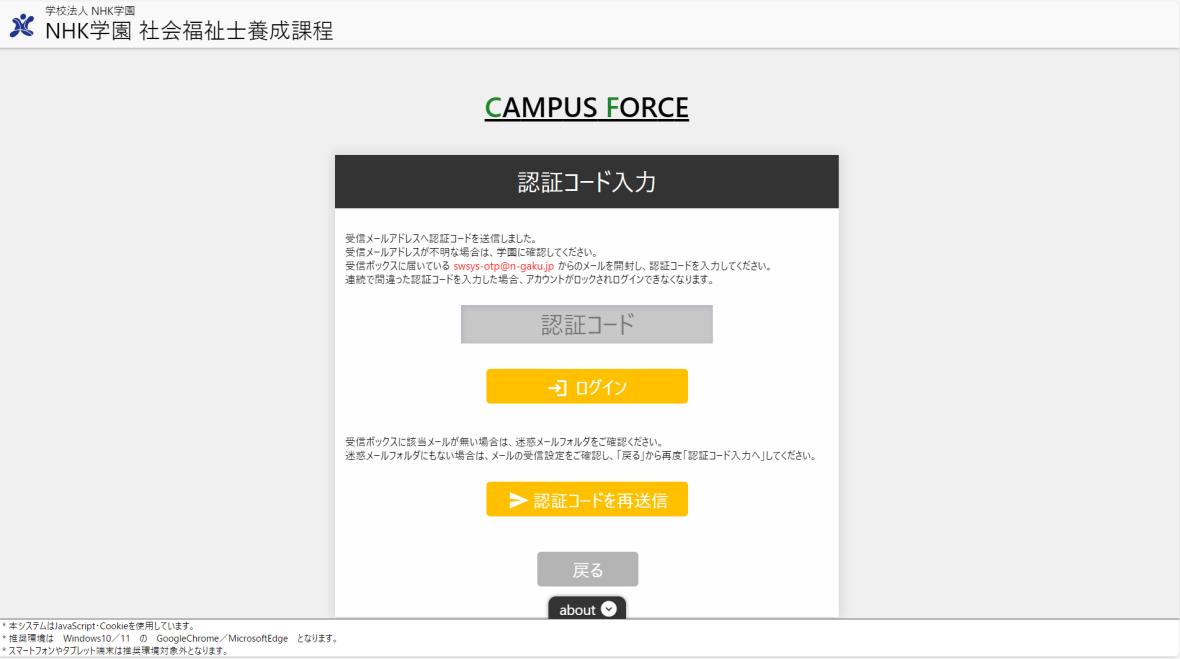
Task: Click the NHK学園 logo icon
Action: 22,26
